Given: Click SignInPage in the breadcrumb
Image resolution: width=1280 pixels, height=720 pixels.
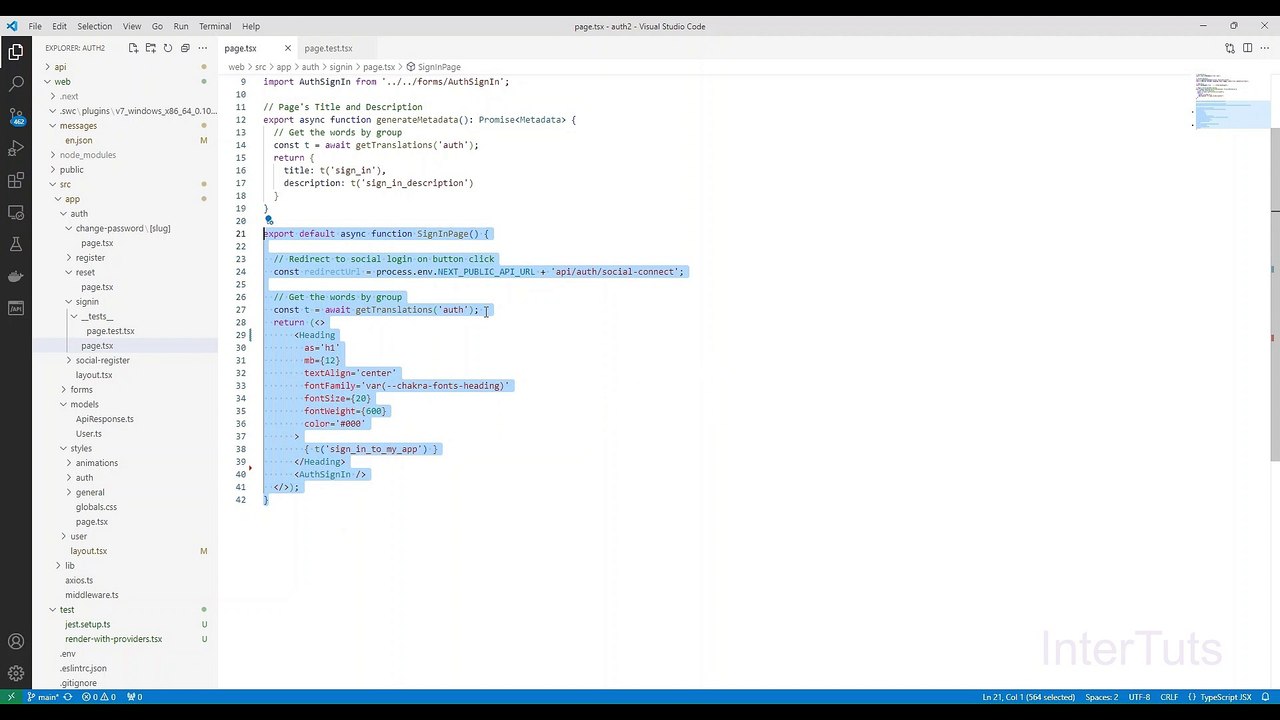Looking at the screenshot, I should 439,67.
